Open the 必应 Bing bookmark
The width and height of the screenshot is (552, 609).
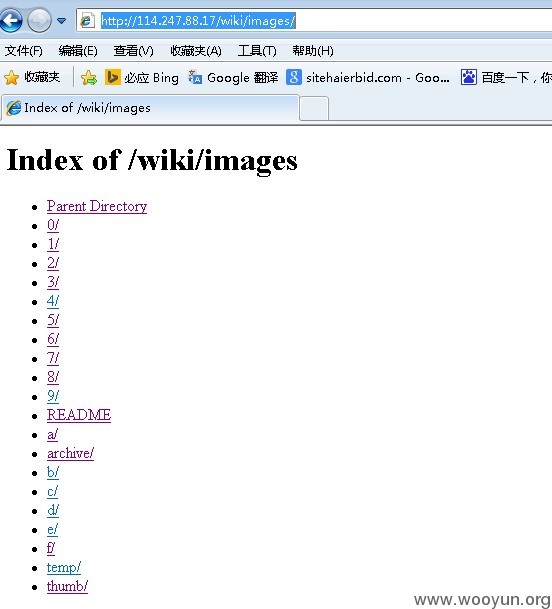pos(142,77)
